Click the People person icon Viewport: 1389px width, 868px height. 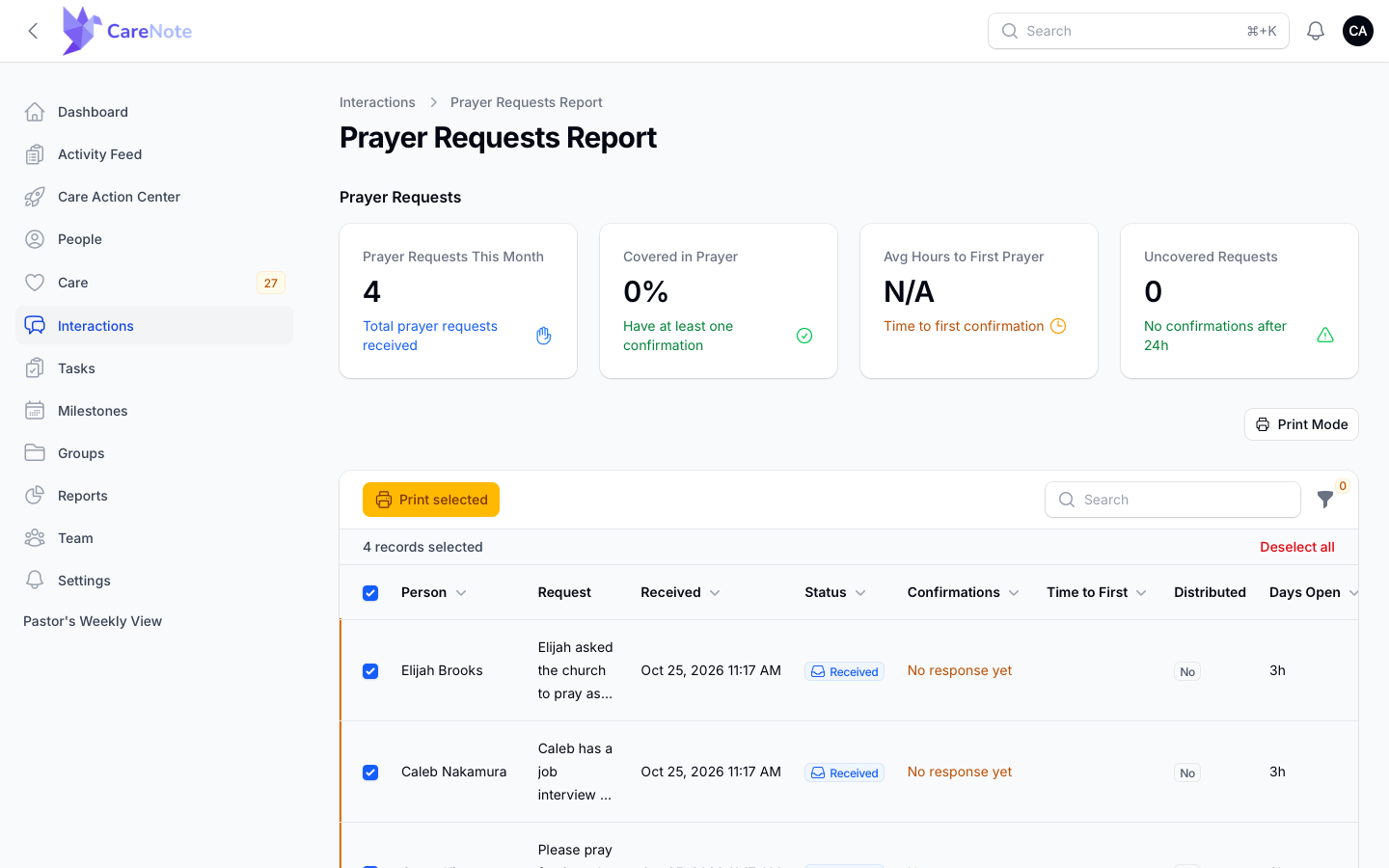click(35, 239)
